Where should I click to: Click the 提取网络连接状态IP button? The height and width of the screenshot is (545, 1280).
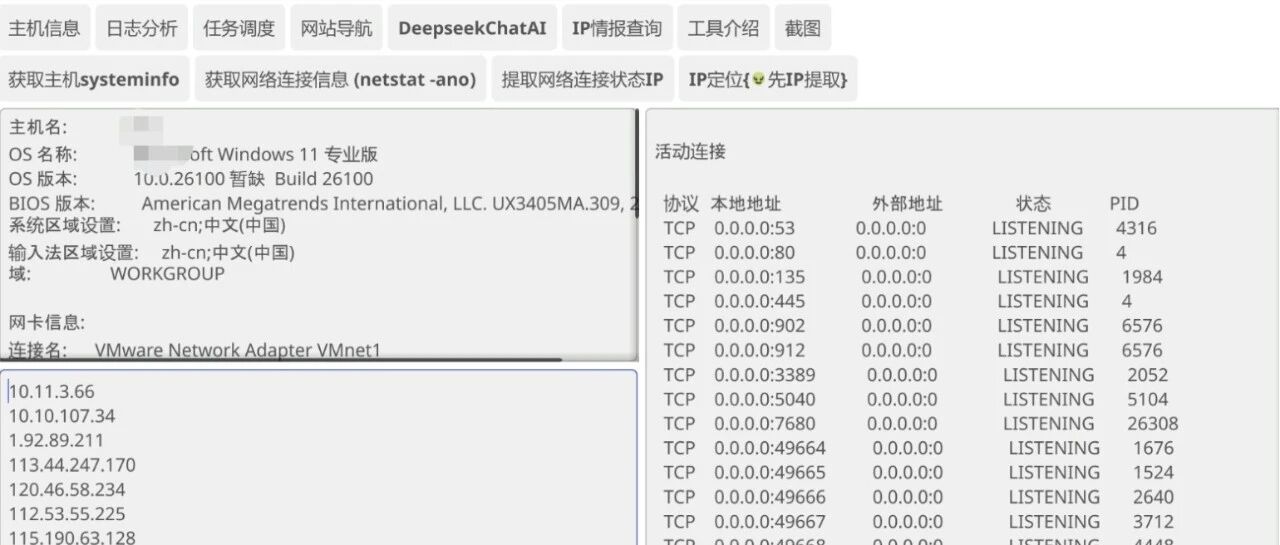point(582,79)
